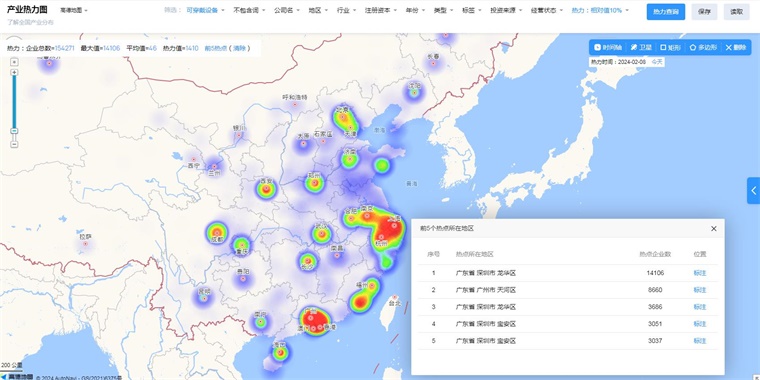The image size is (760, 380).
Task: Click the 南宁 city marker
Action: point(261,321)
